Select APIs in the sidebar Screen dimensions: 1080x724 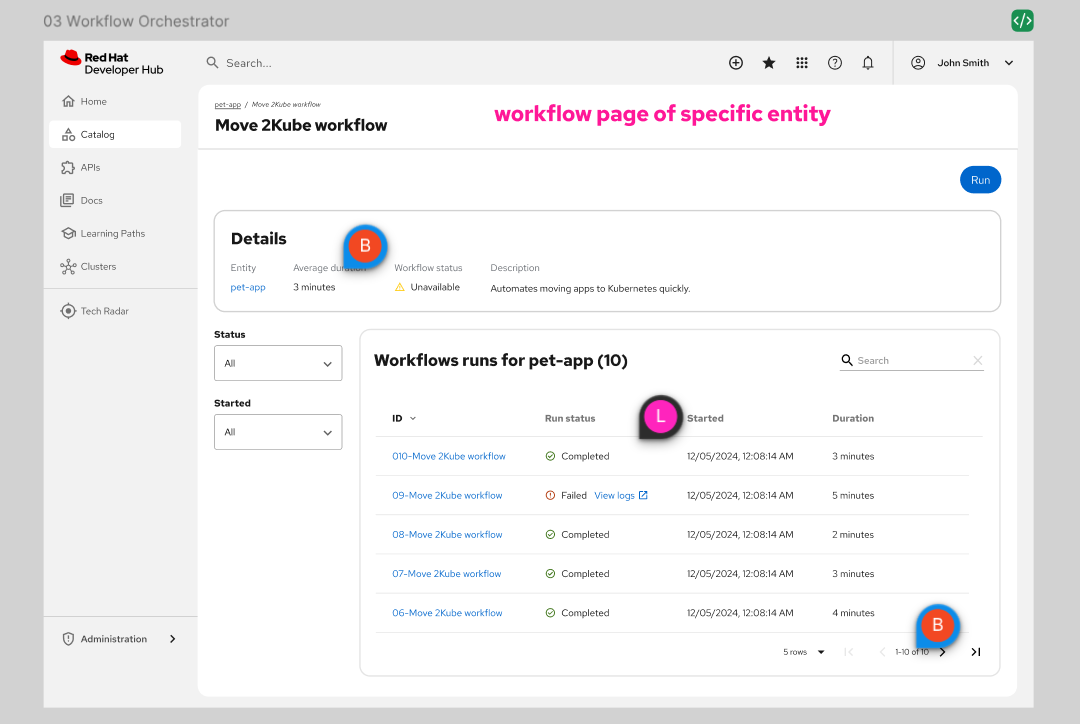[115, 167]
